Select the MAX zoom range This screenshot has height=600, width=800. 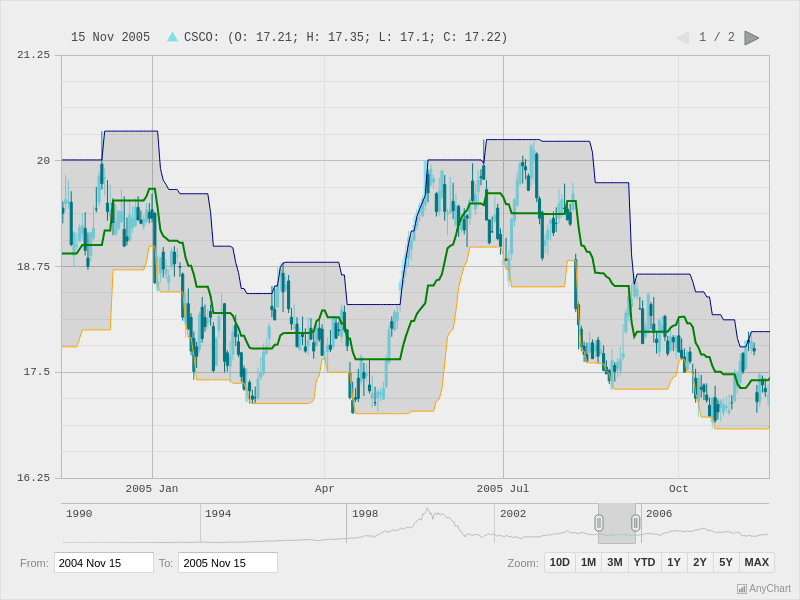(757, 562)
